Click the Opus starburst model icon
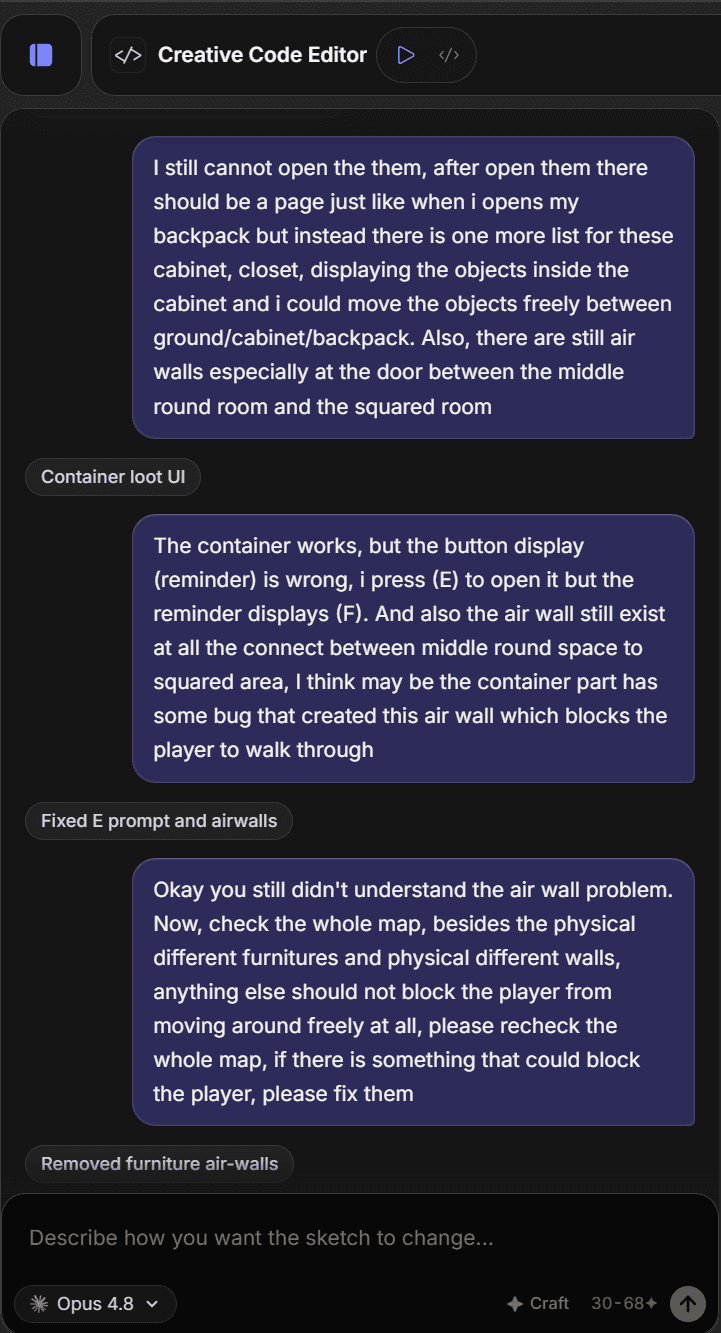Screen dimensions: 721x1333 [x=39, y=1303]
